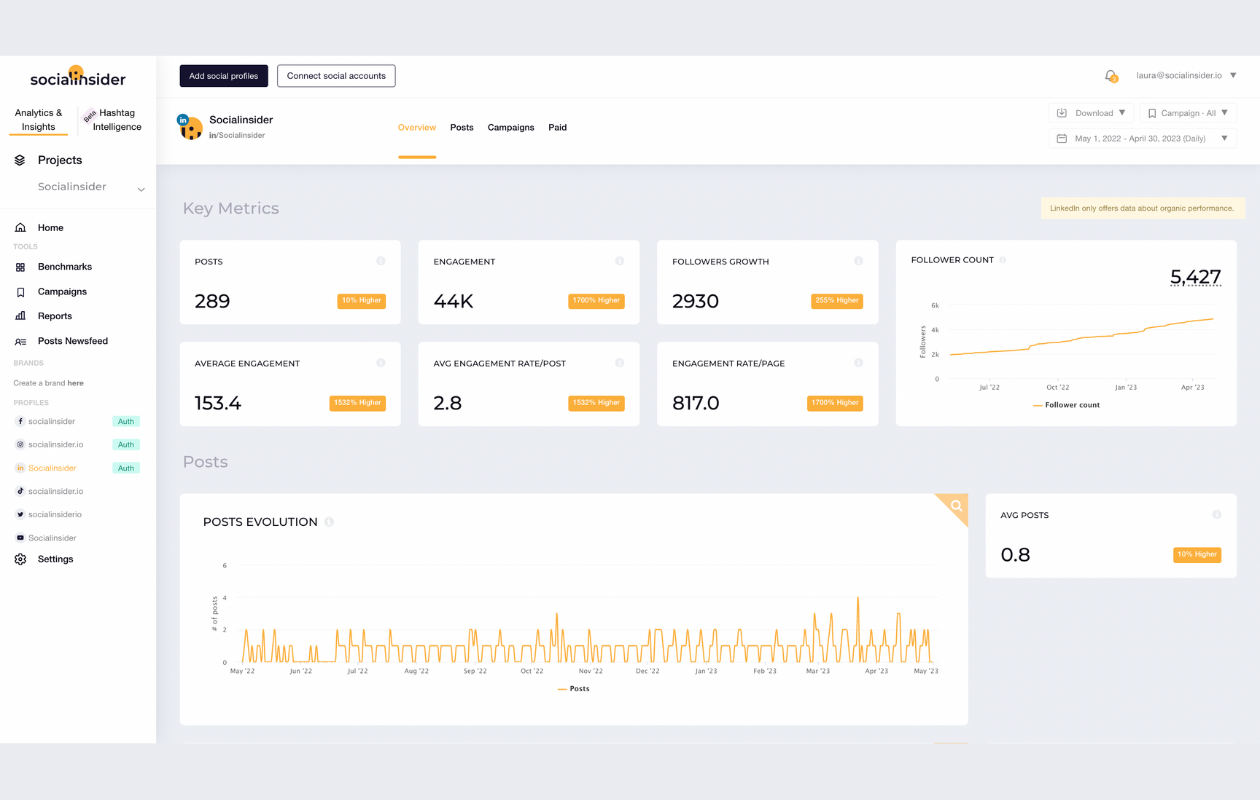1260x800 pixels.
Task: Switch to the Paid tab
Action: pyautogui.click(x=558, y=128)
